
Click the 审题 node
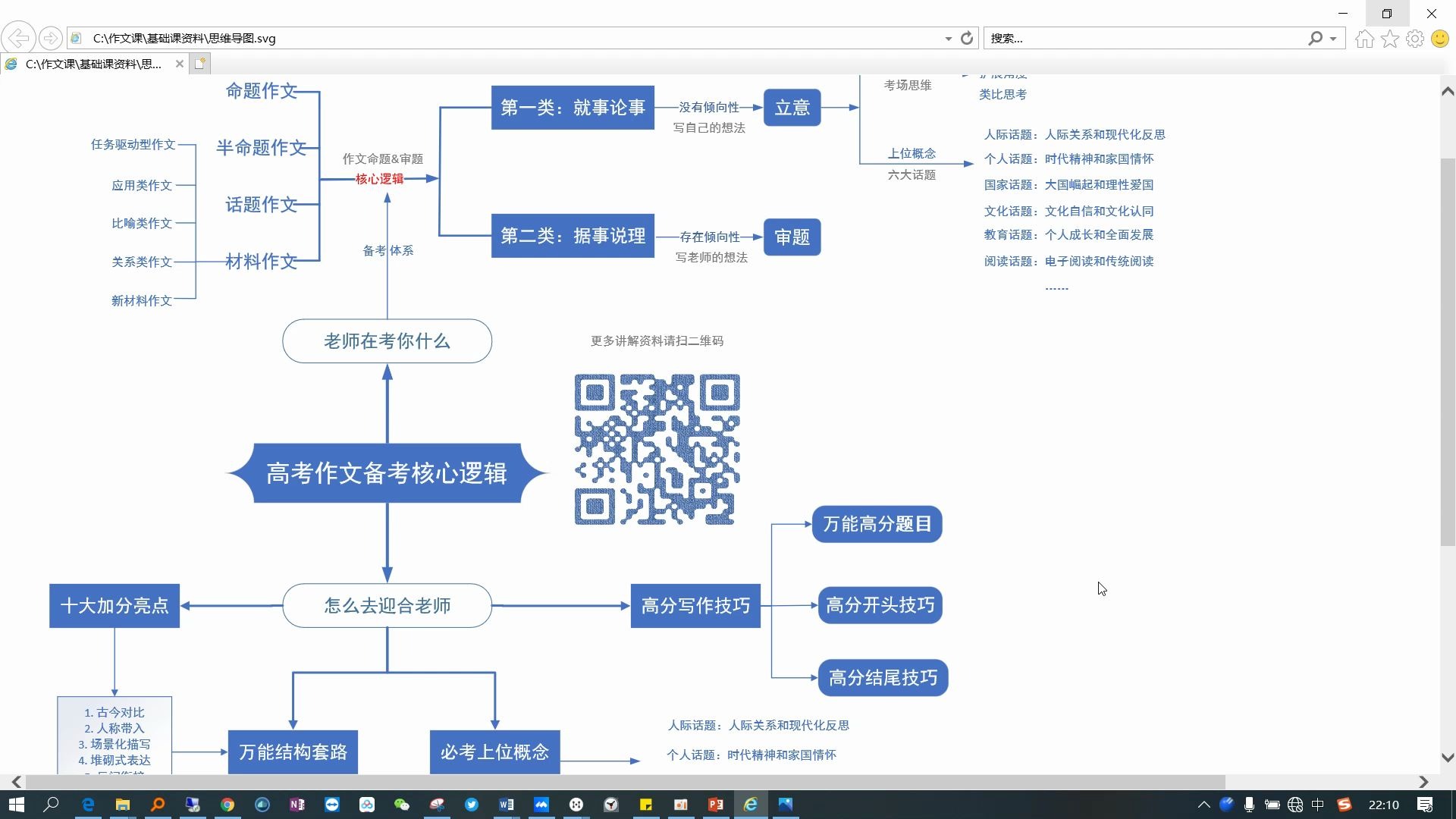pyautogui.click(x=792, y=237)
